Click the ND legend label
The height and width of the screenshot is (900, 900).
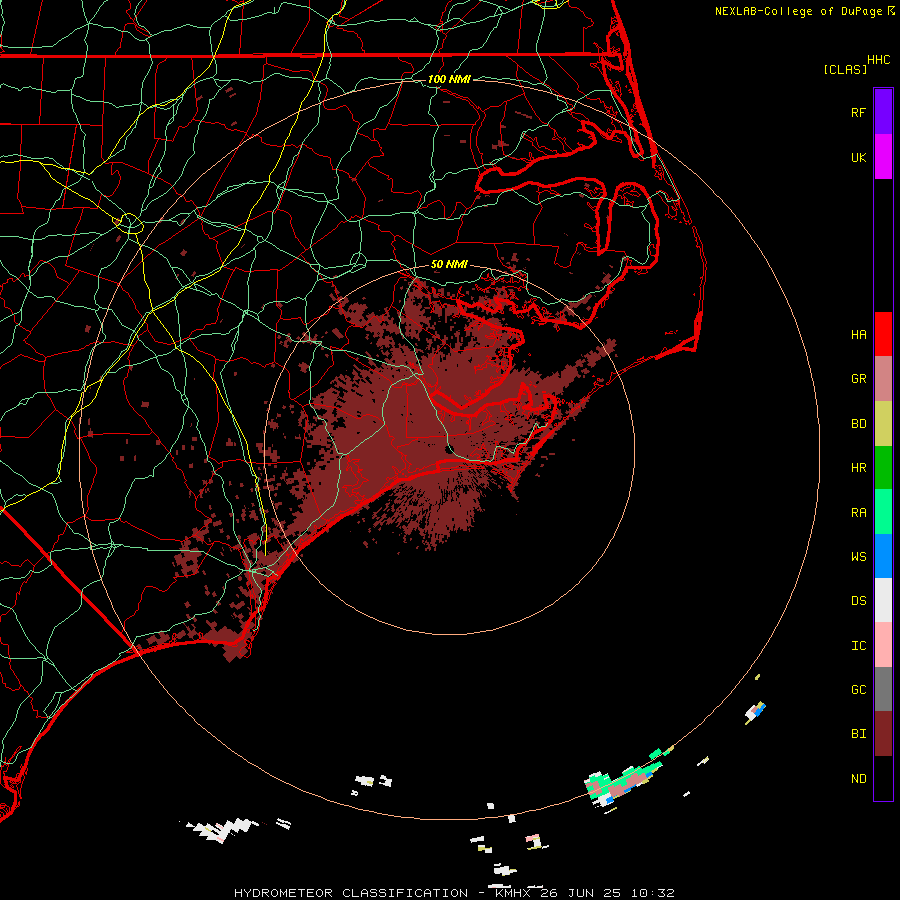tap(858, 778)
